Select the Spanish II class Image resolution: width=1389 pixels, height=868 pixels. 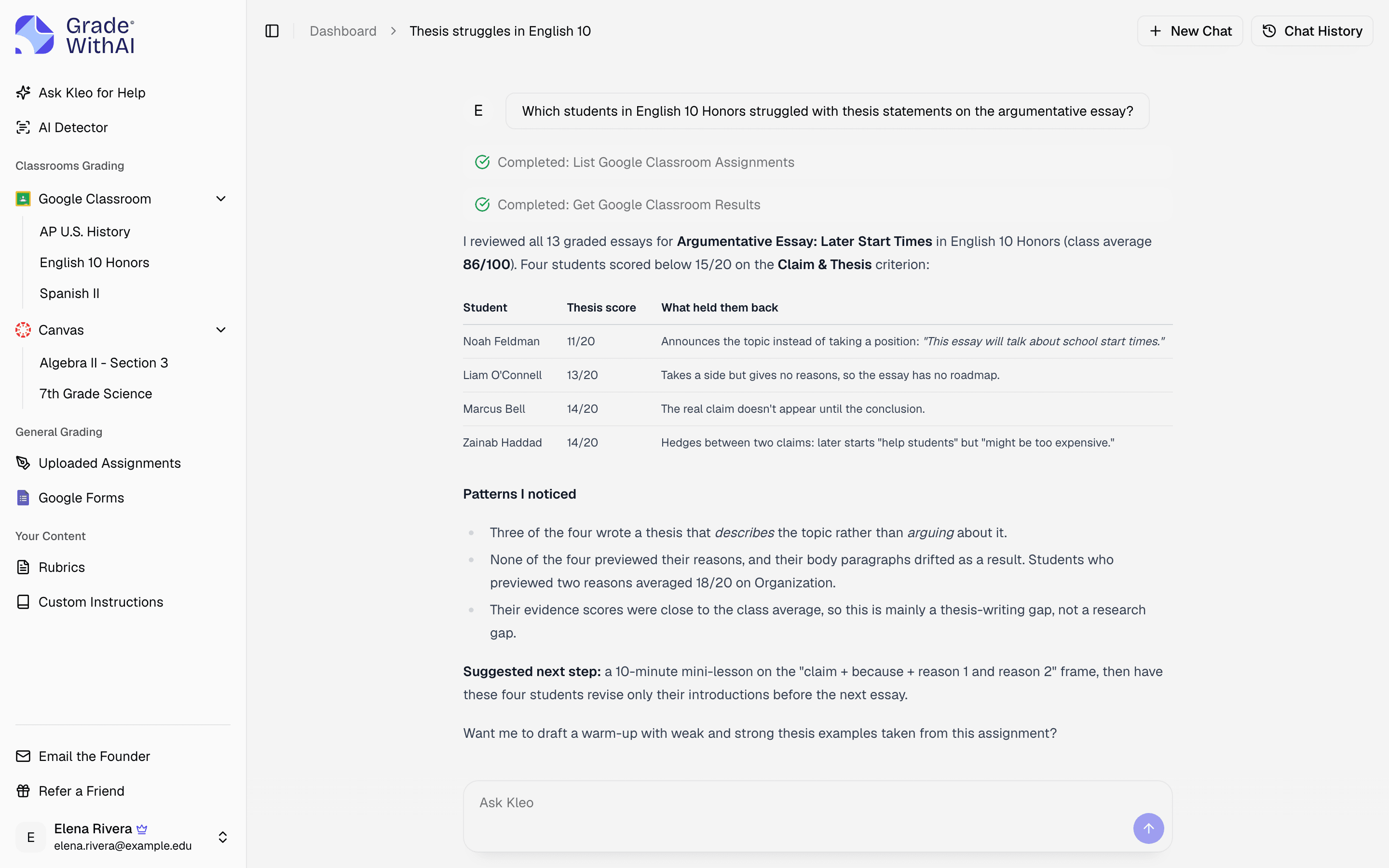point(69,293)
